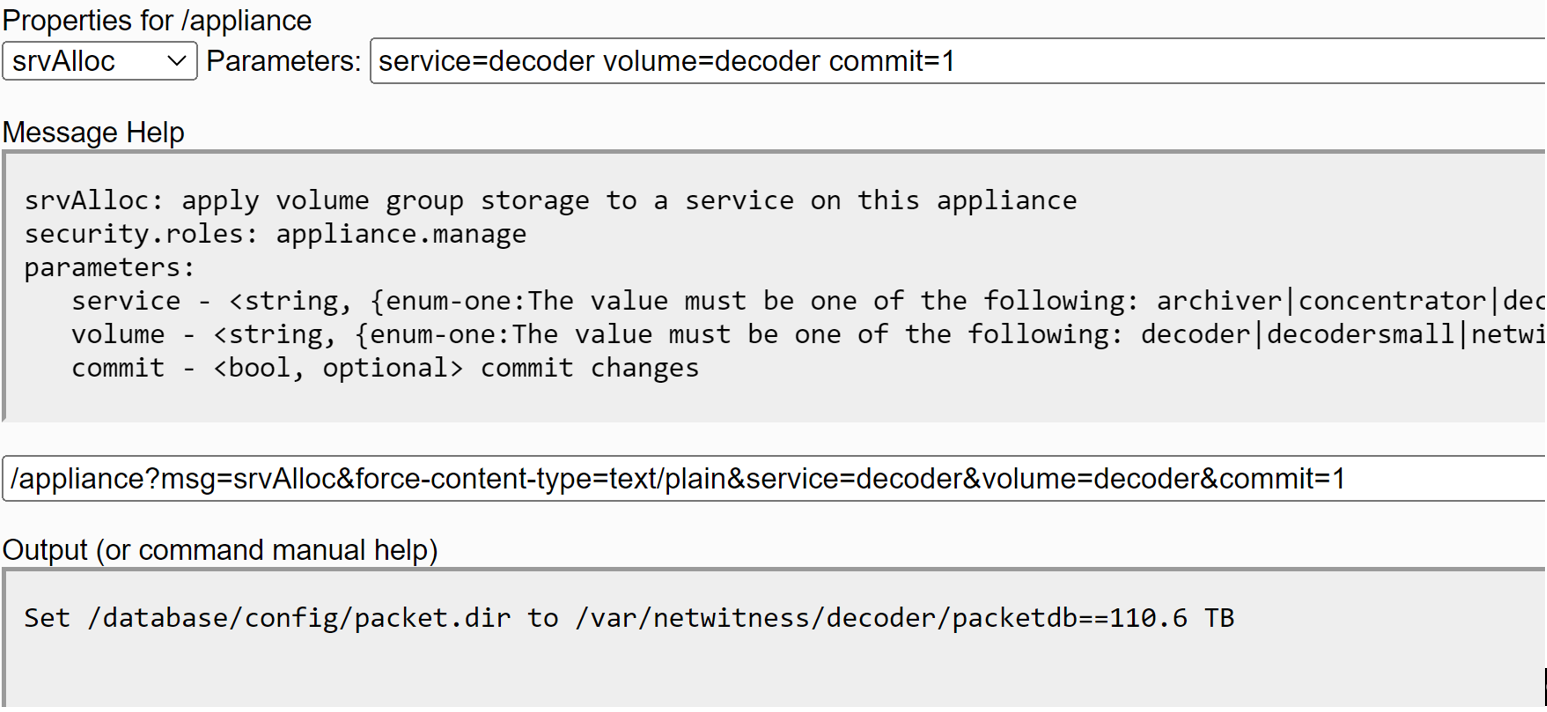Image resolution: width=1547 pixels, height=712 pixels.
Task: Place cursor on 'commit=1' in Parameters field
Action: tap(892, 62)
